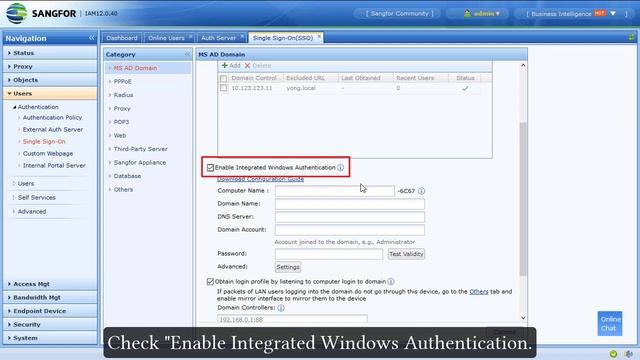Click the vertical scrollbar thumb in MS AD Domain
Viewport: 640px width, 360px height.
click(x=523, y=199)
